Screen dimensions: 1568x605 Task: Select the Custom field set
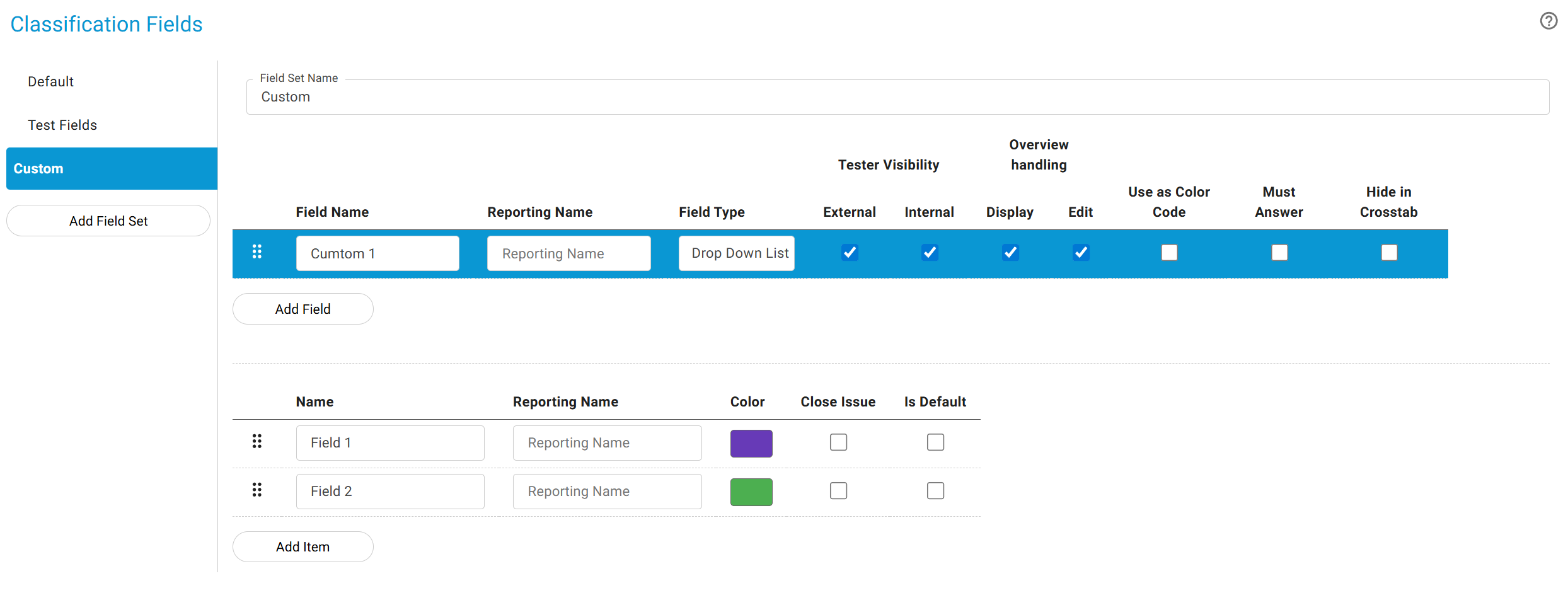click(x=112, y=169)
